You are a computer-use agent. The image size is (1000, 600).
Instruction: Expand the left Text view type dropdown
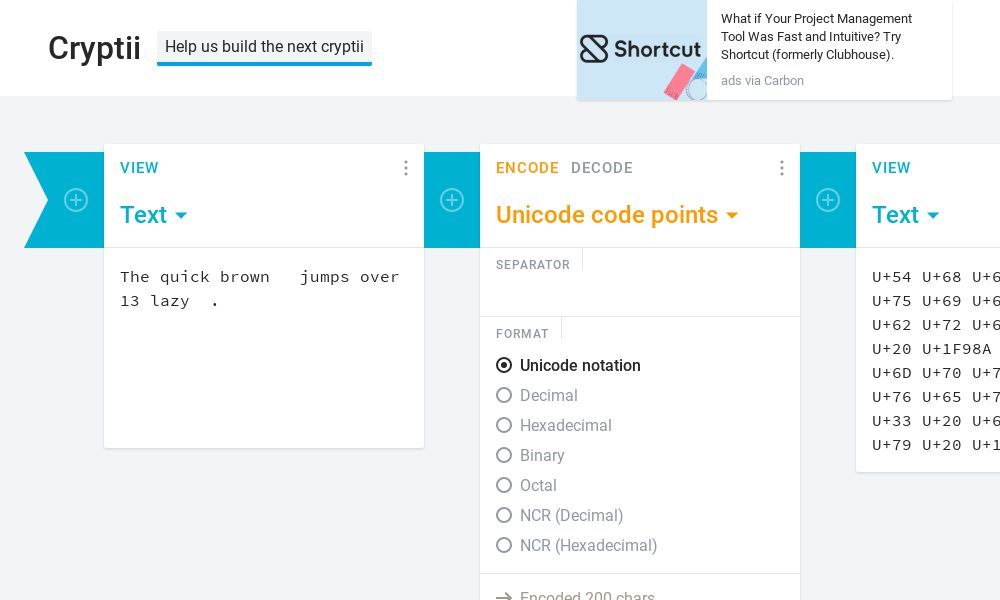pyautogui.click(x=154, y=215)
